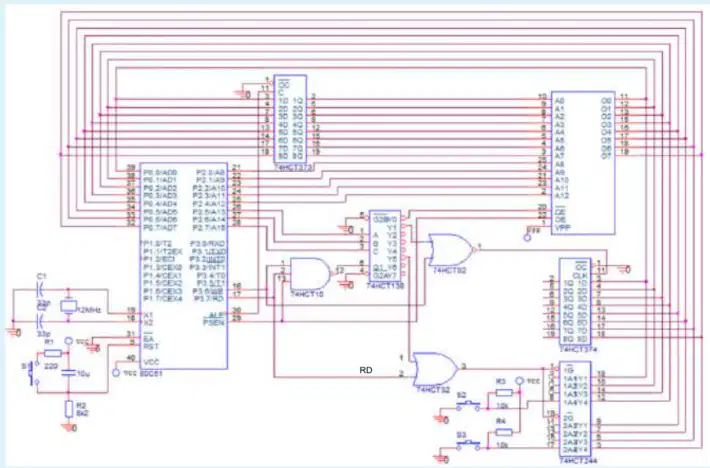Image resolution: width=710 pixels, height=468 pixels.
Task: Click the 10k value under resistor R4
Action: tap(503, 445)
